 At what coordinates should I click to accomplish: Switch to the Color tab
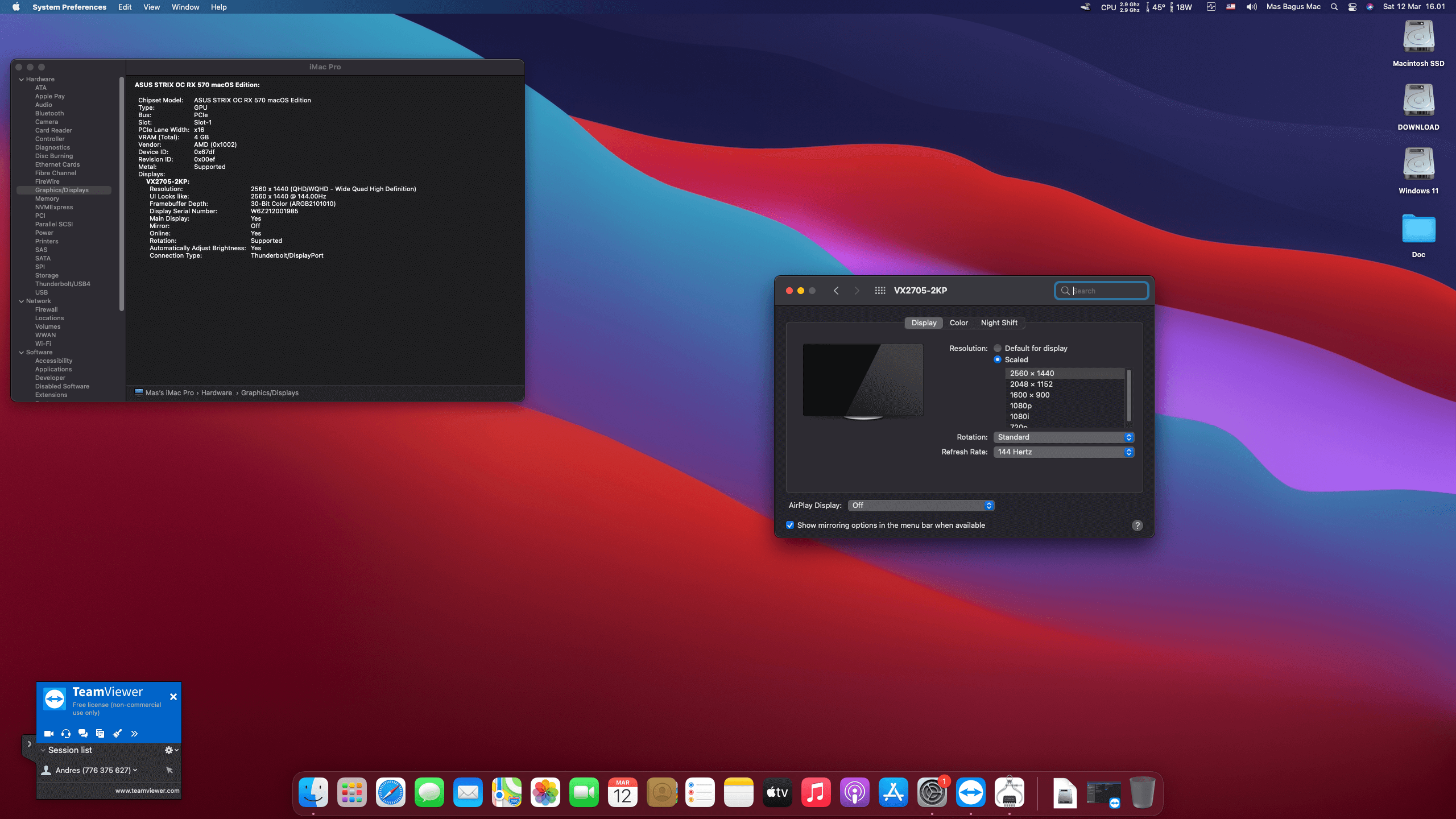coord(958,322)
